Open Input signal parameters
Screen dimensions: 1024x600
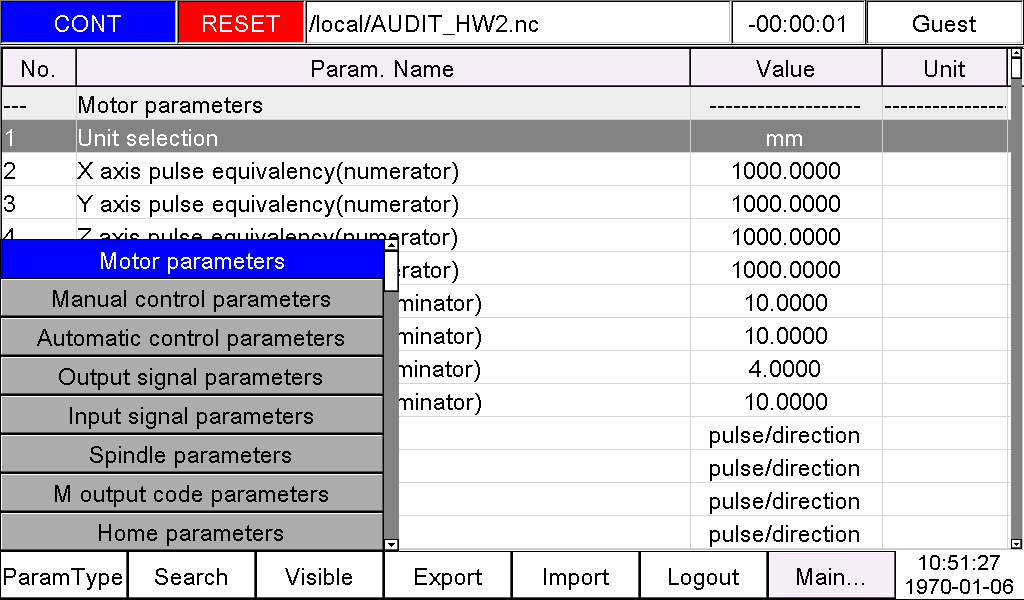click(192, 416)
